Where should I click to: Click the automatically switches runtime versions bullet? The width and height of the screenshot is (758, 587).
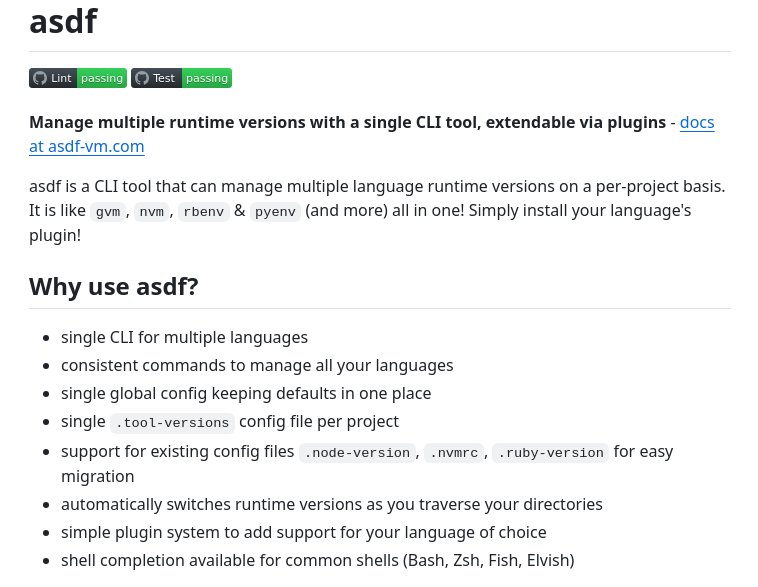click(331, 504)
